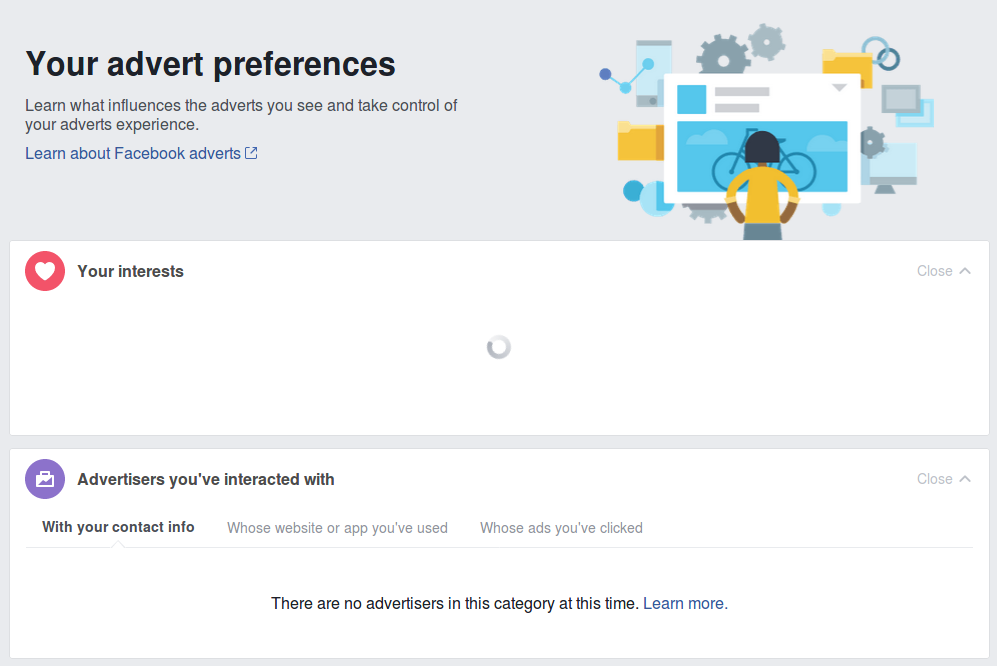Click the Your advert preferences heading
The height and width of the screenshot is (666, 997).
210,64
